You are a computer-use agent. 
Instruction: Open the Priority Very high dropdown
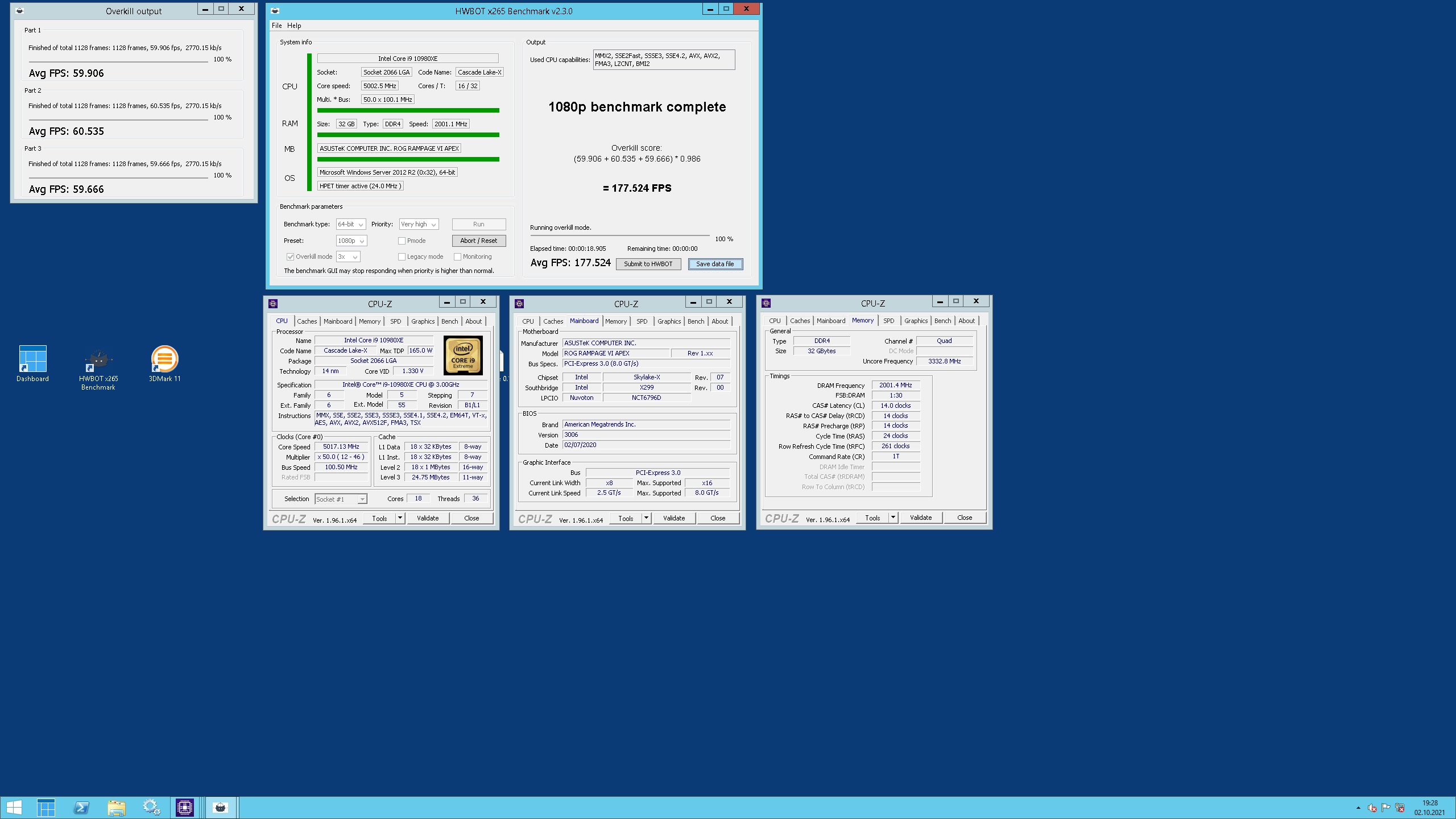click(419, 224)
